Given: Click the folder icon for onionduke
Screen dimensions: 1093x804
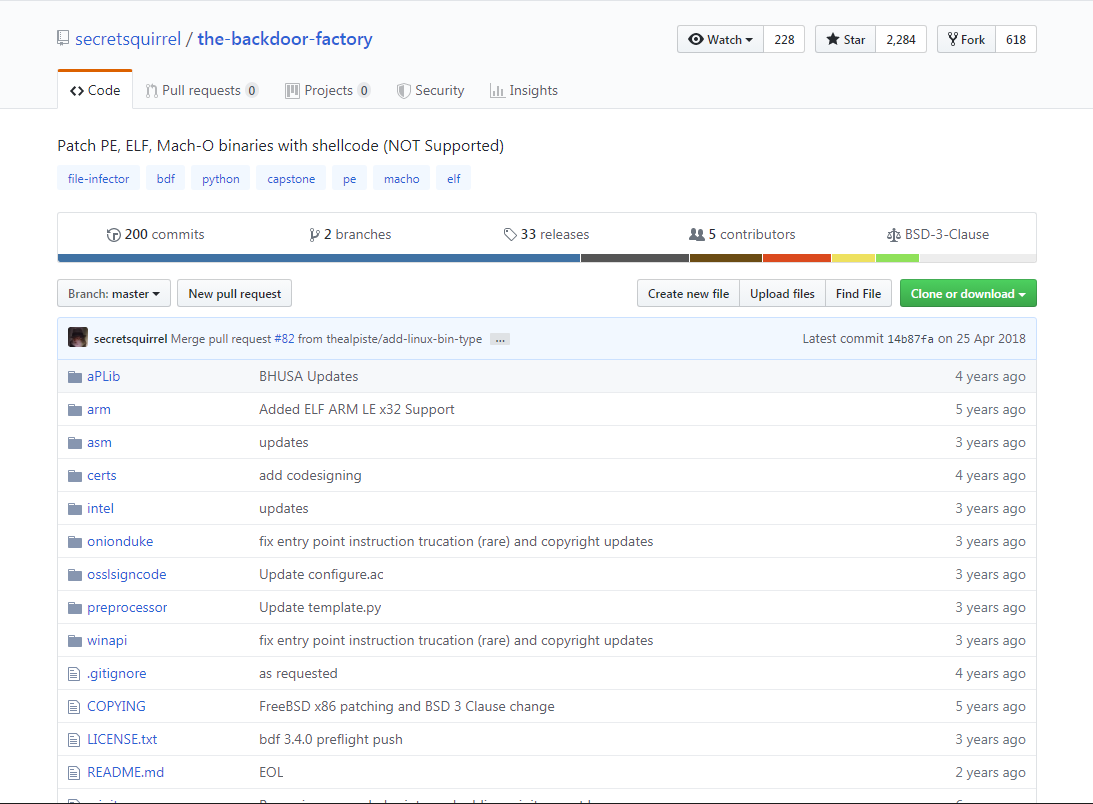Looking at the screenshot, I should [x=75, y=542].
